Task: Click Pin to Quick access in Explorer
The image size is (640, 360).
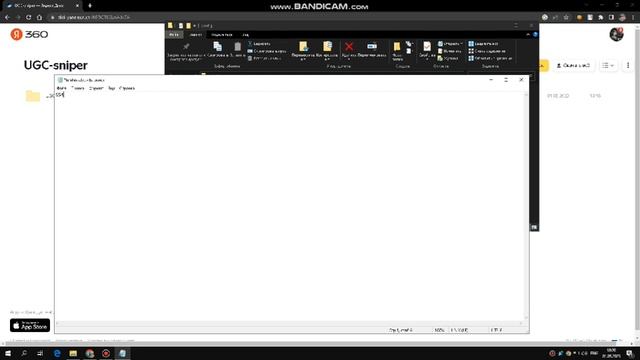Action: [186, 51]
